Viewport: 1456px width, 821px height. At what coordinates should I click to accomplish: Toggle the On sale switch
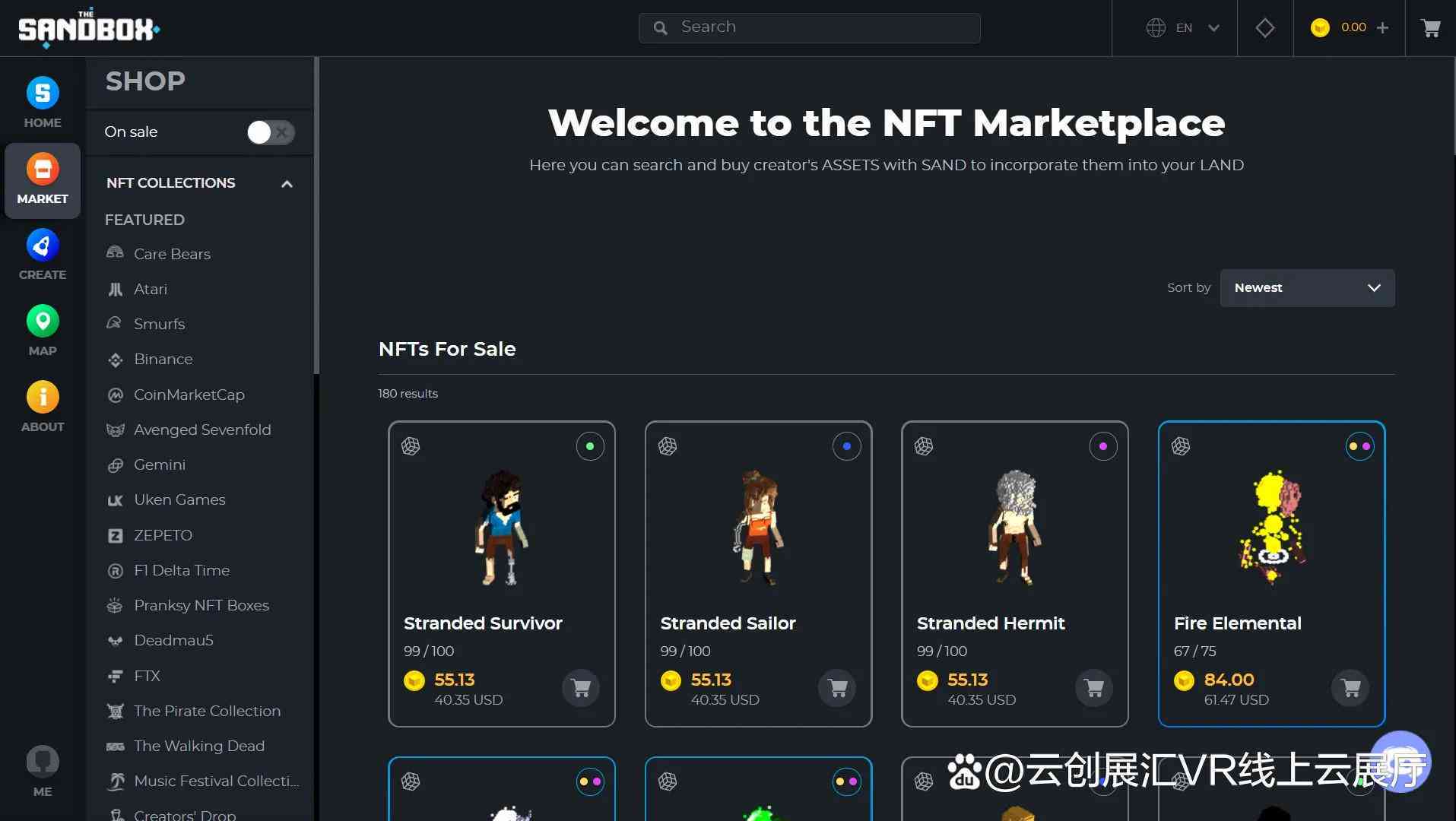pyautogui.click(x=271, y=132)
